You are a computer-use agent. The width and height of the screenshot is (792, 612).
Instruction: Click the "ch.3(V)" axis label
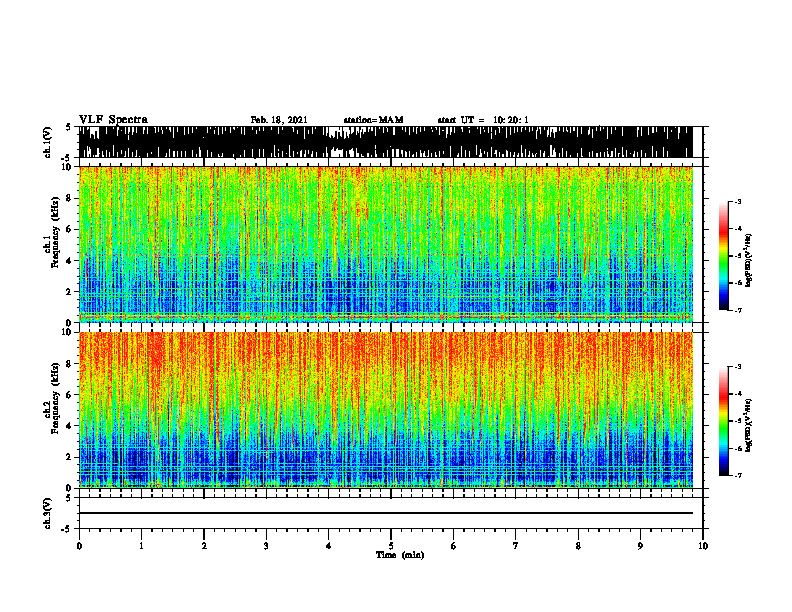coord(48,513)
